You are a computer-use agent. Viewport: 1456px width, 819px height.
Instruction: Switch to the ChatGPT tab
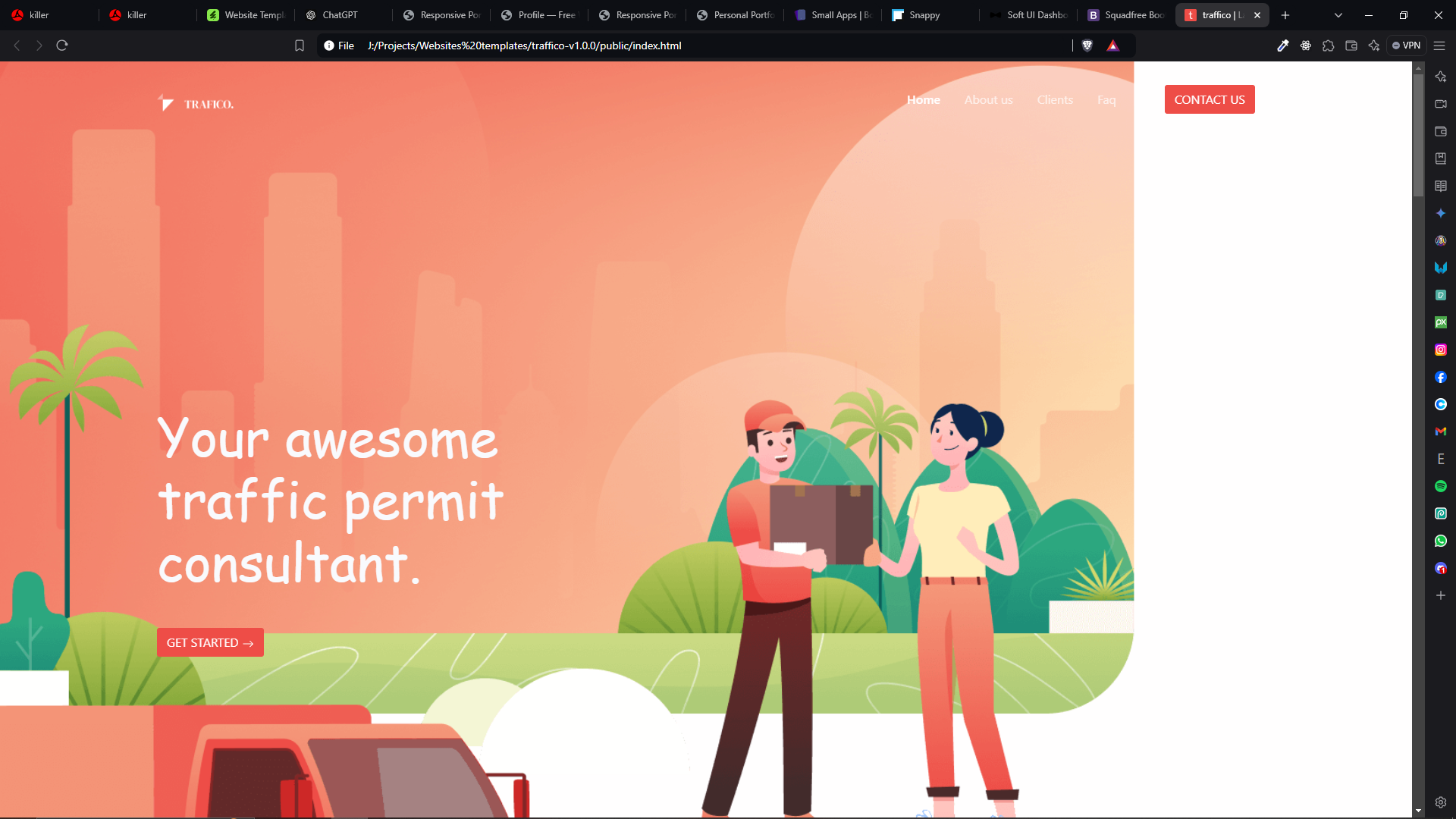344,15
